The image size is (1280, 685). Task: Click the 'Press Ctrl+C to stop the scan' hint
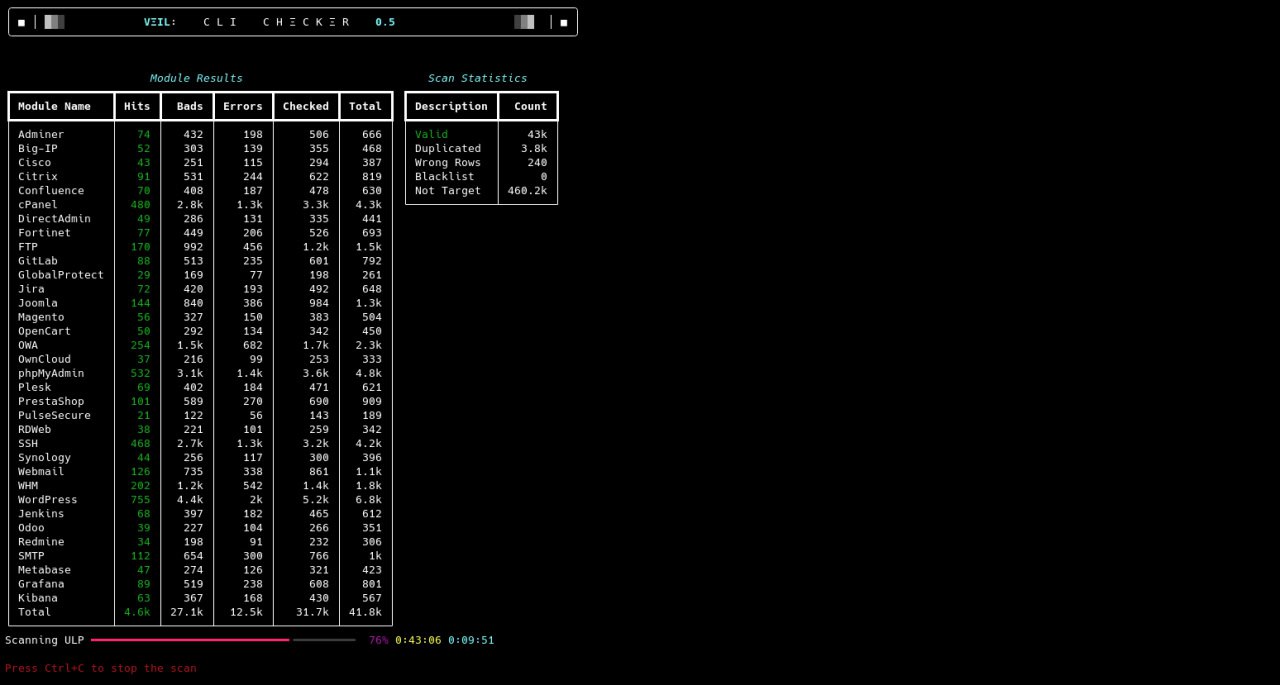[101, 668]
